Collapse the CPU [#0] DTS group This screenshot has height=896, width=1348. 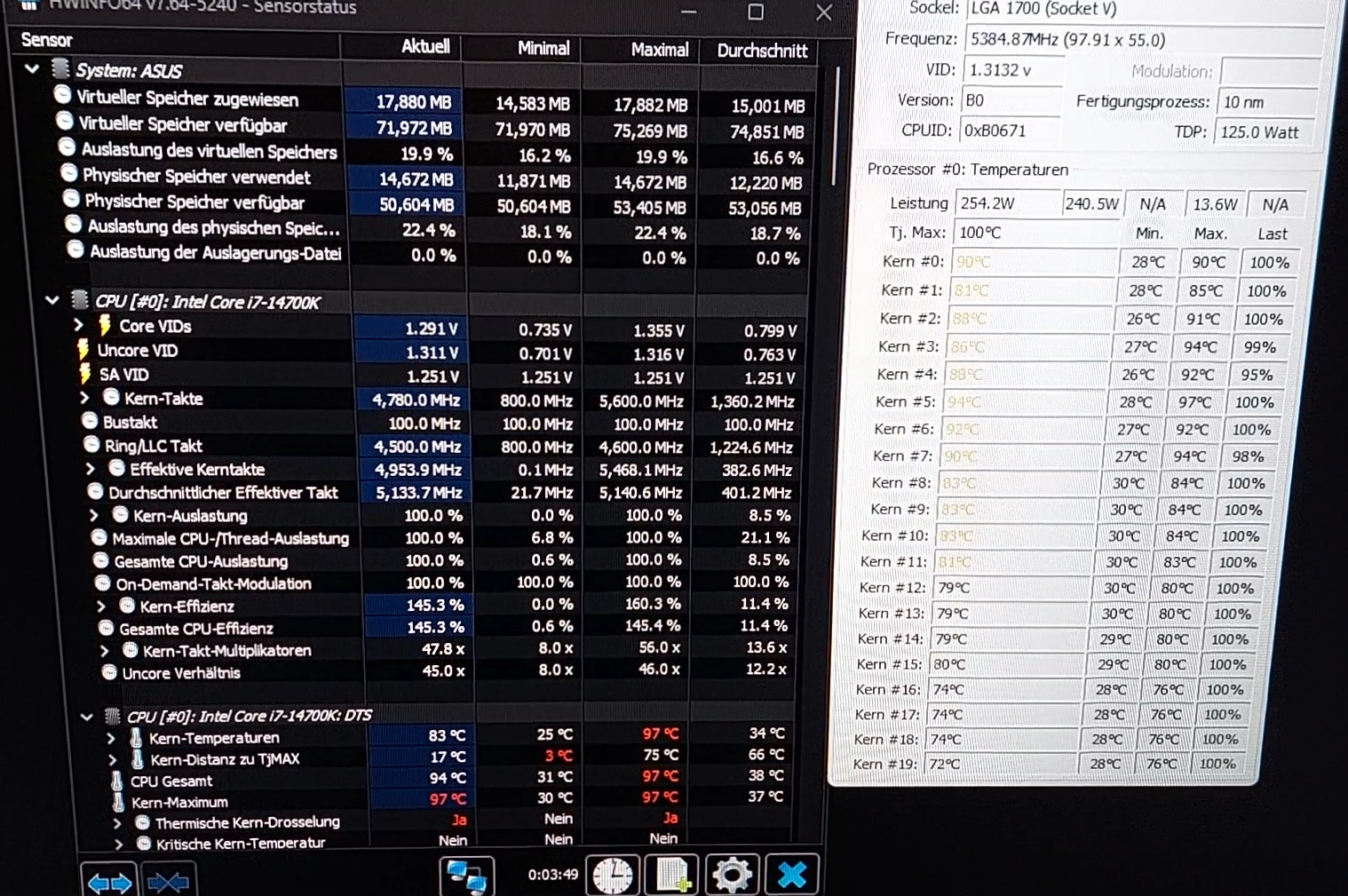click(86, 716)
